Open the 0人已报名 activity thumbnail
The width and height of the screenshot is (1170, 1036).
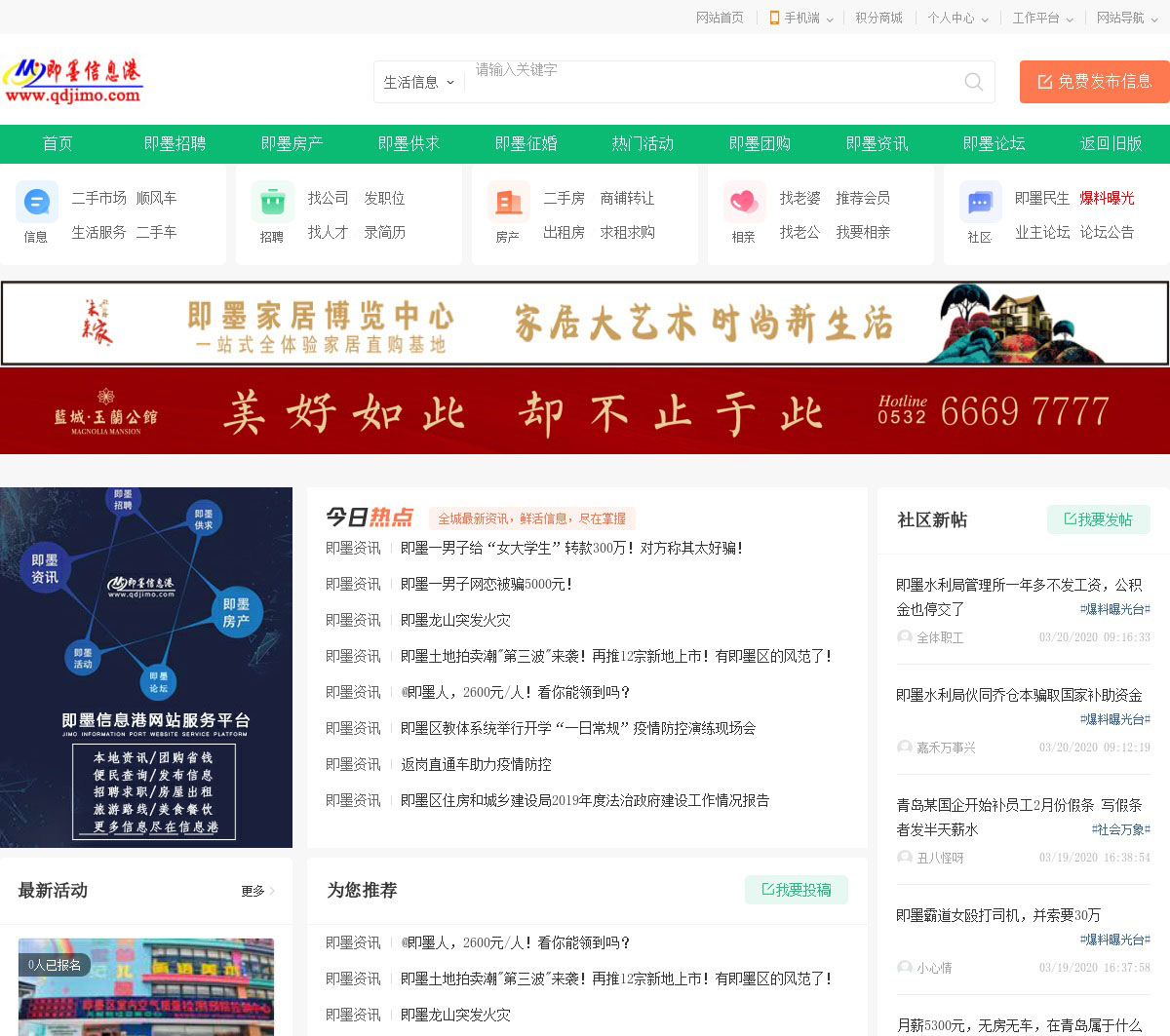(146, 986)
